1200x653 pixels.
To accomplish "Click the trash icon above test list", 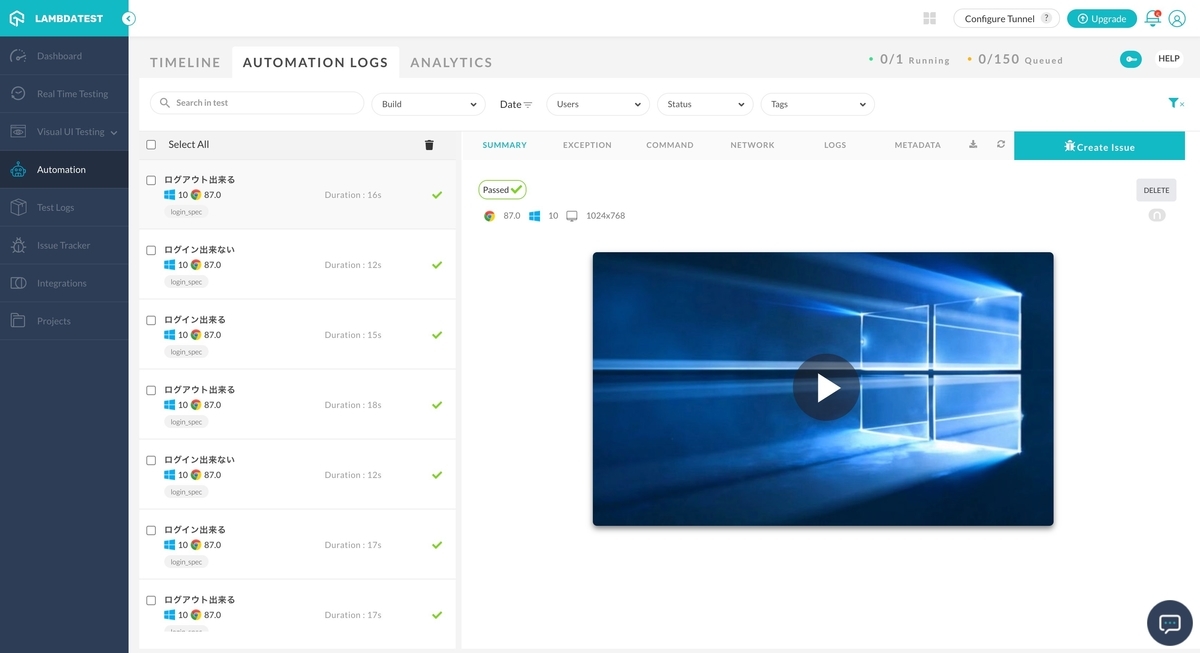I will point(429,145).
